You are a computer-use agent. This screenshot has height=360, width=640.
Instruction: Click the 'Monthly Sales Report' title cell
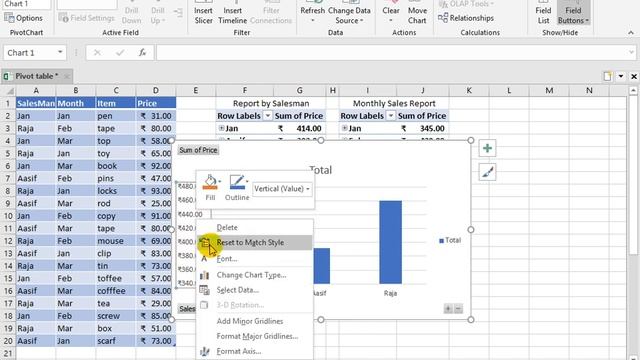[394, 104]
